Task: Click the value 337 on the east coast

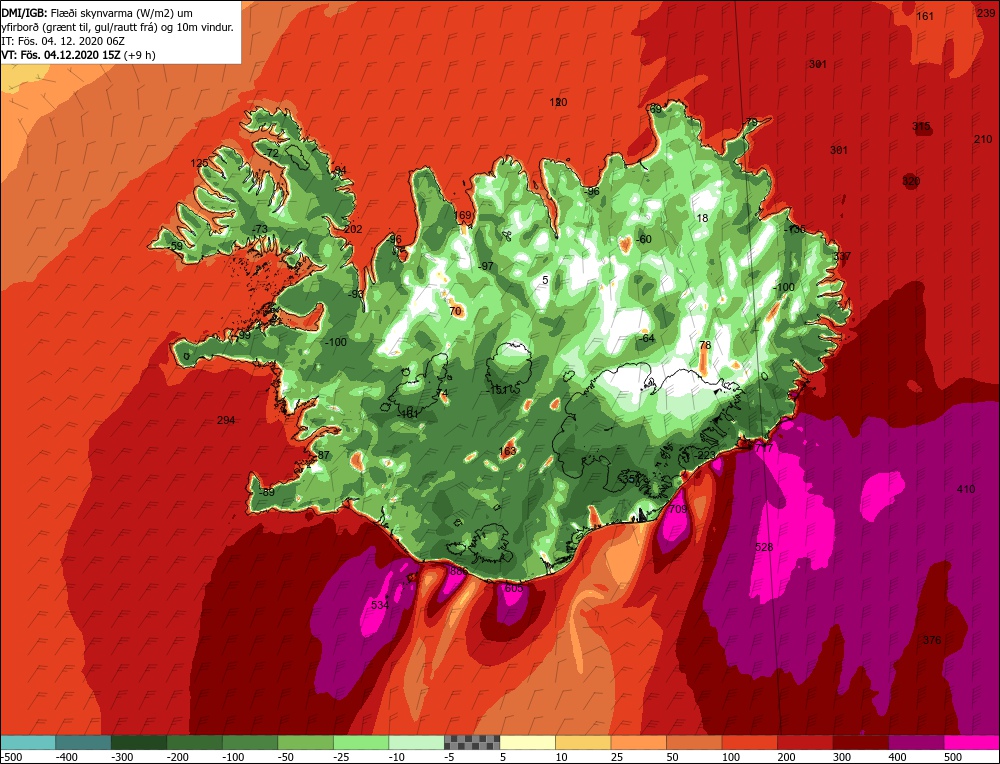Action: 842,256
